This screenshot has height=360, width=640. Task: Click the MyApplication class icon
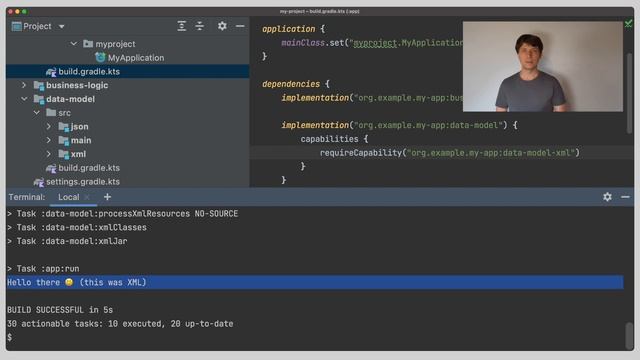pyautogui.click(x=100, y=58)
